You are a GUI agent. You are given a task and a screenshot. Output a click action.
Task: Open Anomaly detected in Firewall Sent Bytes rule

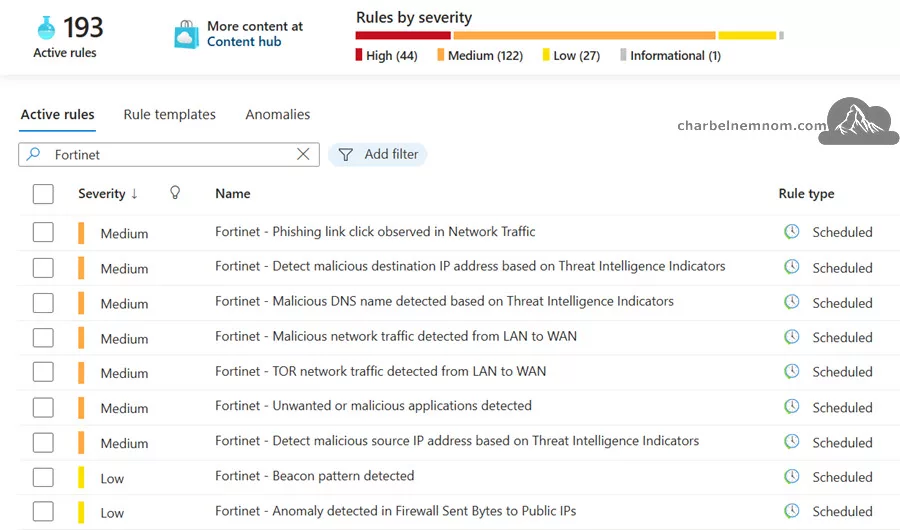tap(395, 510)
